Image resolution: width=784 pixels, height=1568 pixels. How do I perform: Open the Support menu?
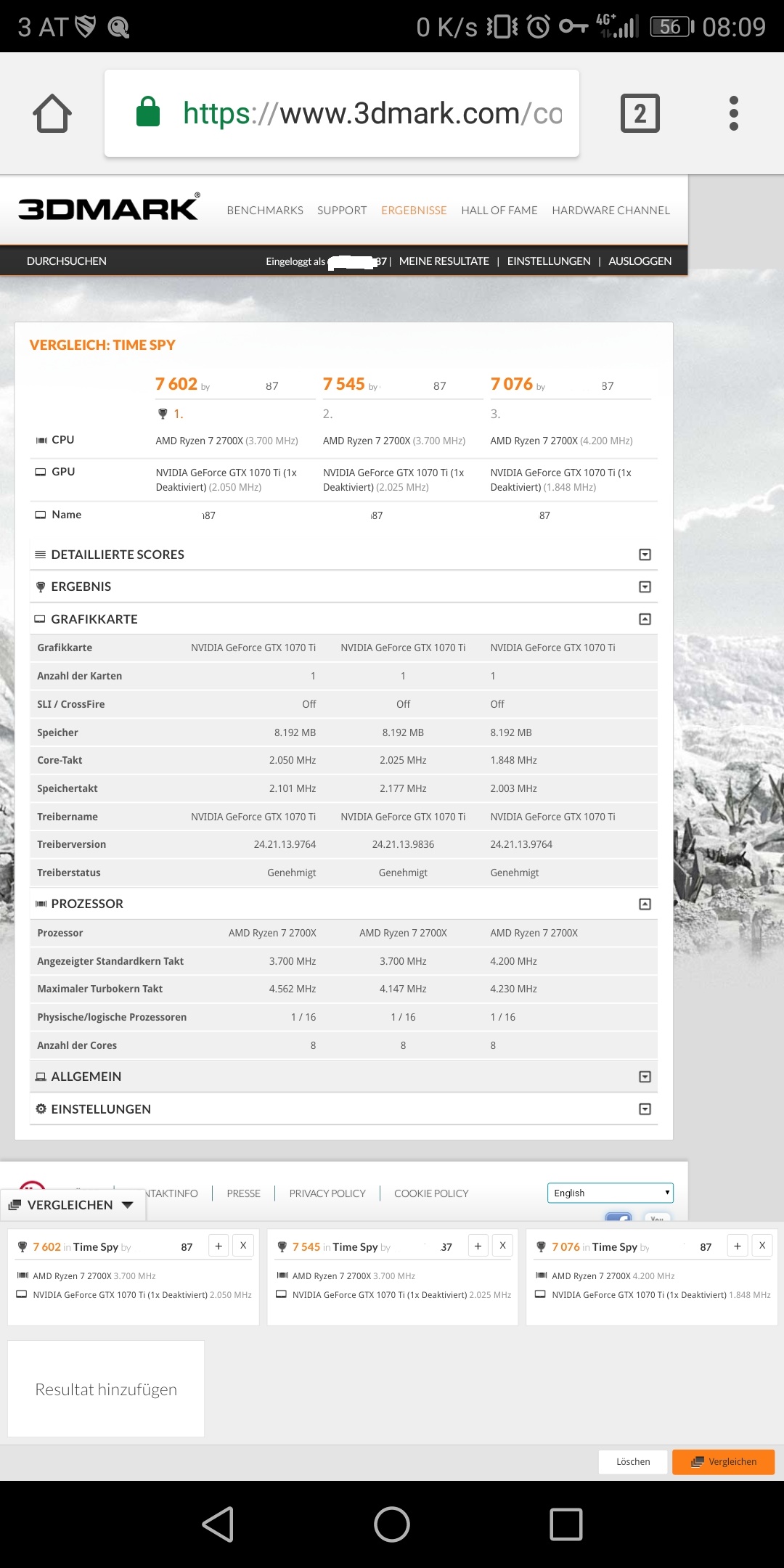[x=342, y=211]
